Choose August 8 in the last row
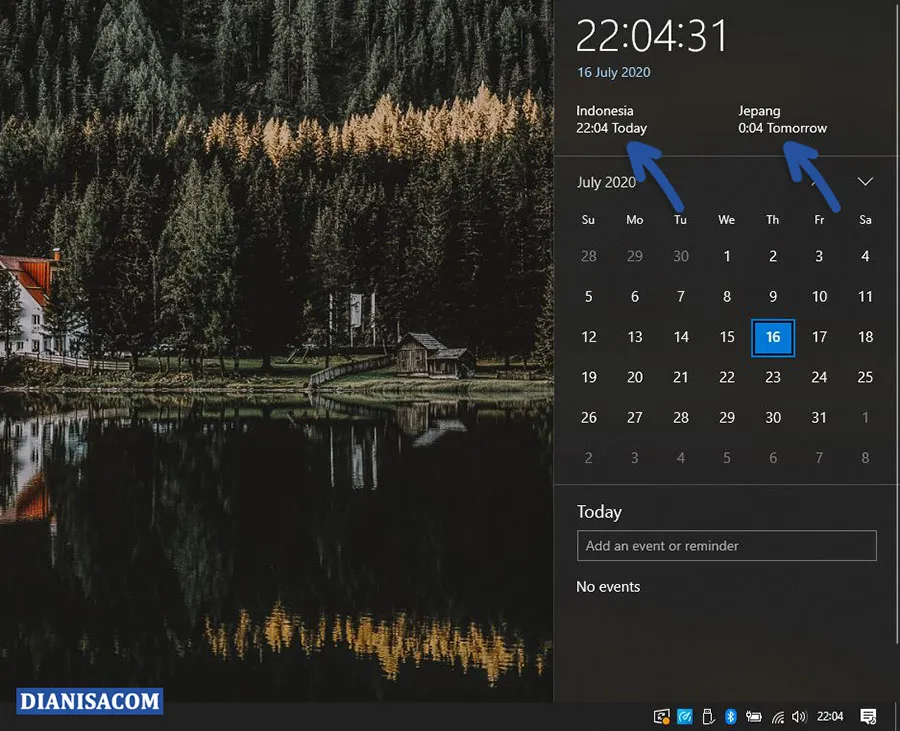900x731 pixels. point(865,458)
